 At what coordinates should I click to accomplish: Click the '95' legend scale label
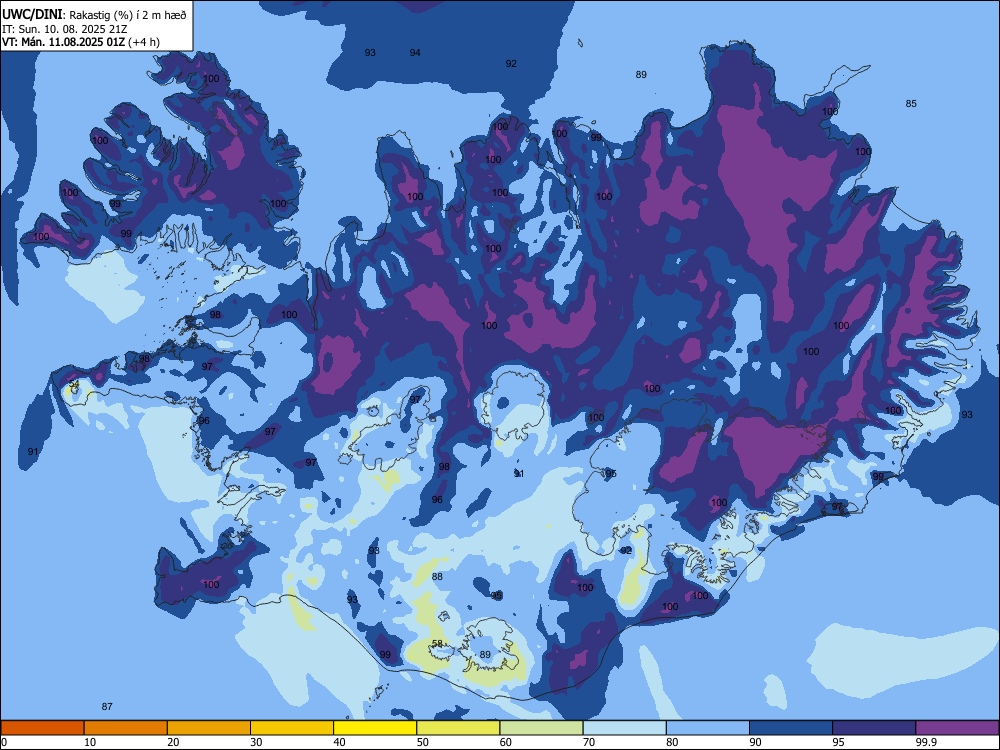(x=838, y=742)
